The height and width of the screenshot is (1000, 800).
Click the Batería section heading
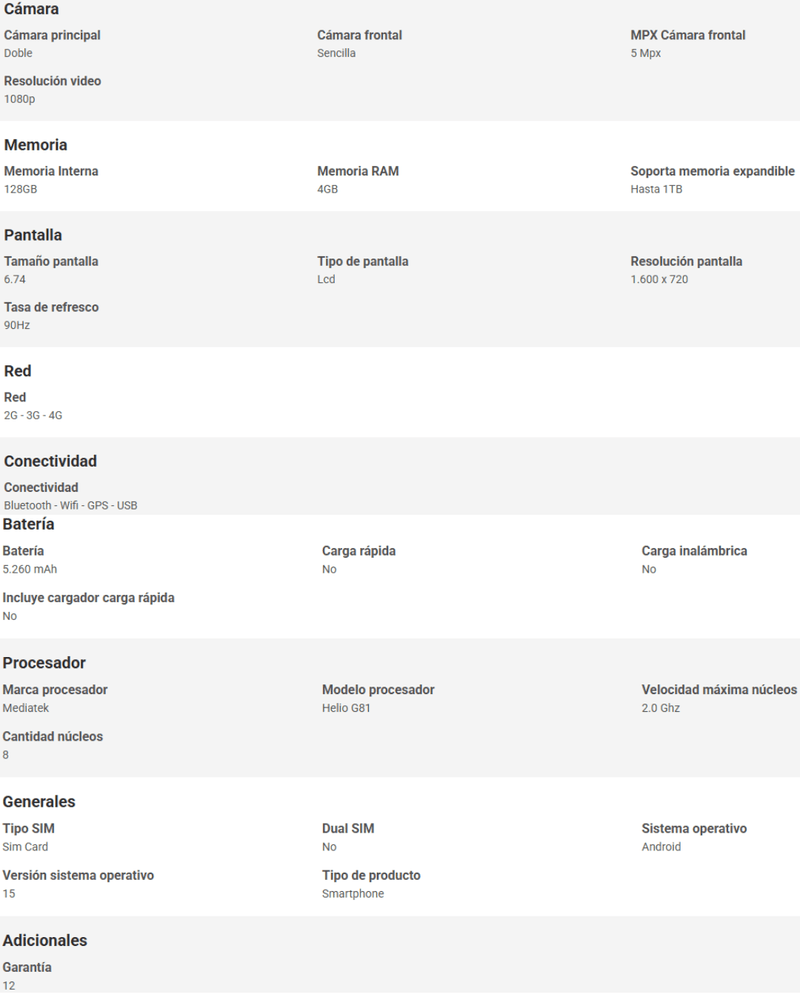(29, 524)
